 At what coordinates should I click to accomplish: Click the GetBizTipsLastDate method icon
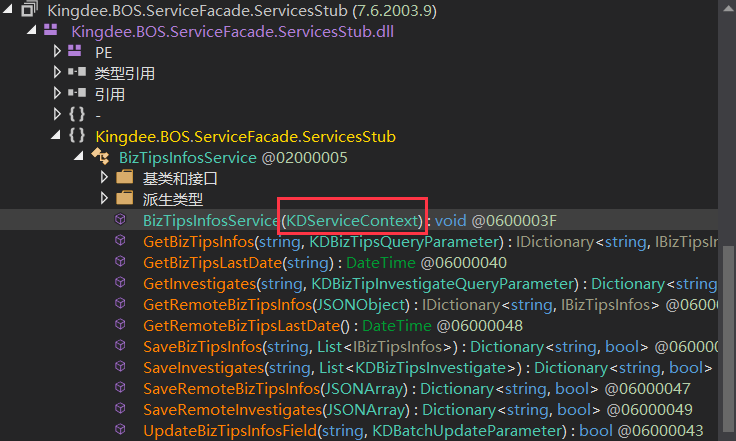pyautogui.click(x=121, y=261)
